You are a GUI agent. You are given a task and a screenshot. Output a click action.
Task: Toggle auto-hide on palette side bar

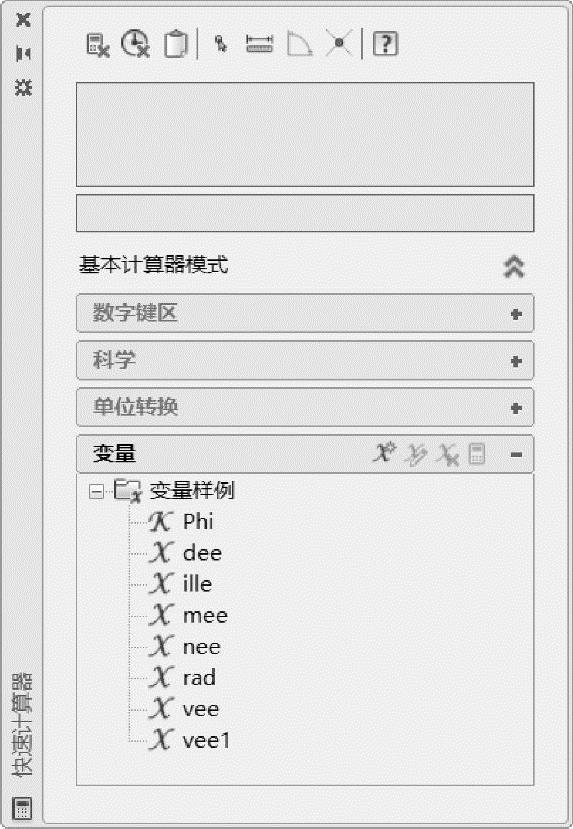[x=23, y=53]
